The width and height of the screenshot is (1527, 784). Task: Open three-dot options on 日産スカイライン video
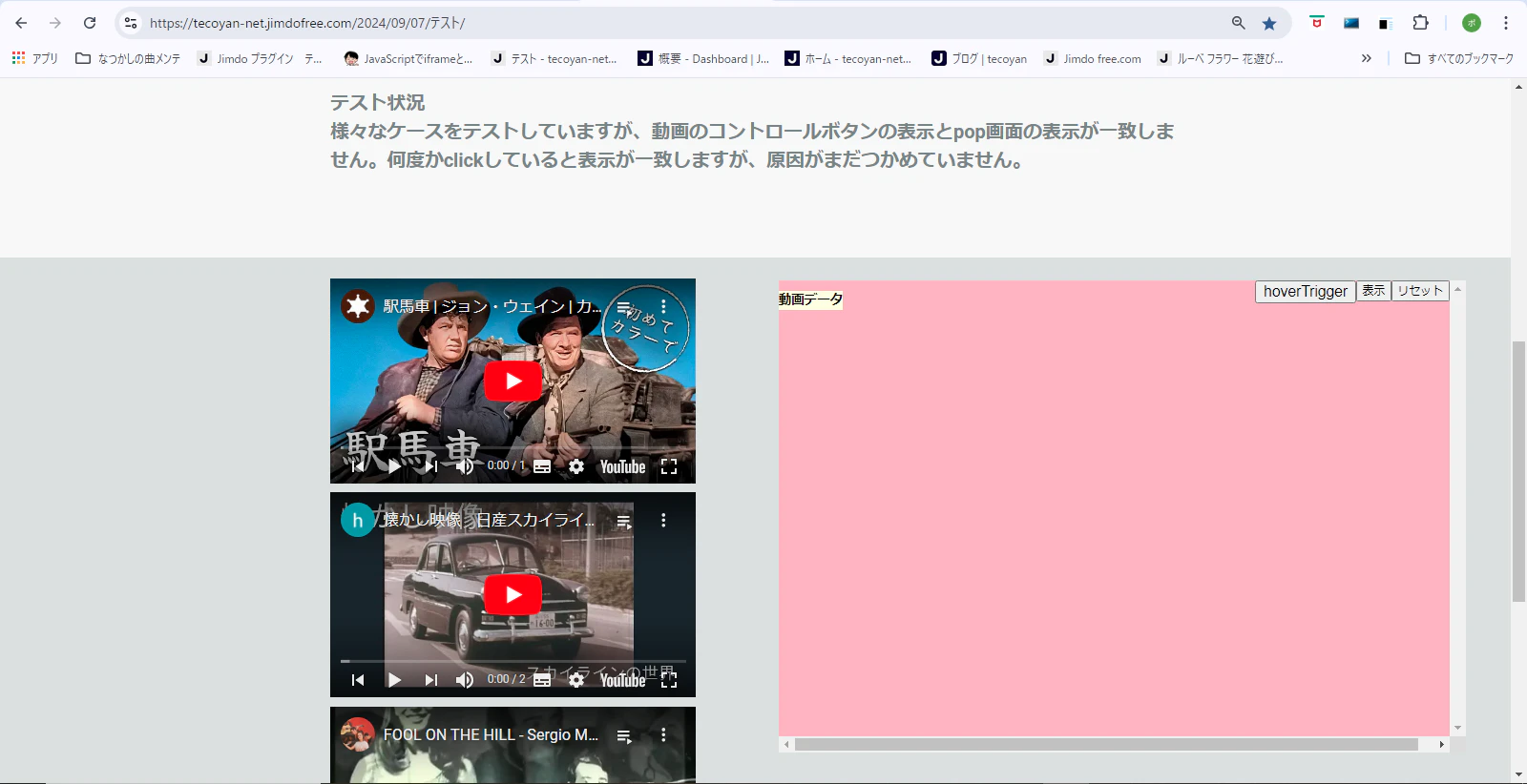click(663, 521)
